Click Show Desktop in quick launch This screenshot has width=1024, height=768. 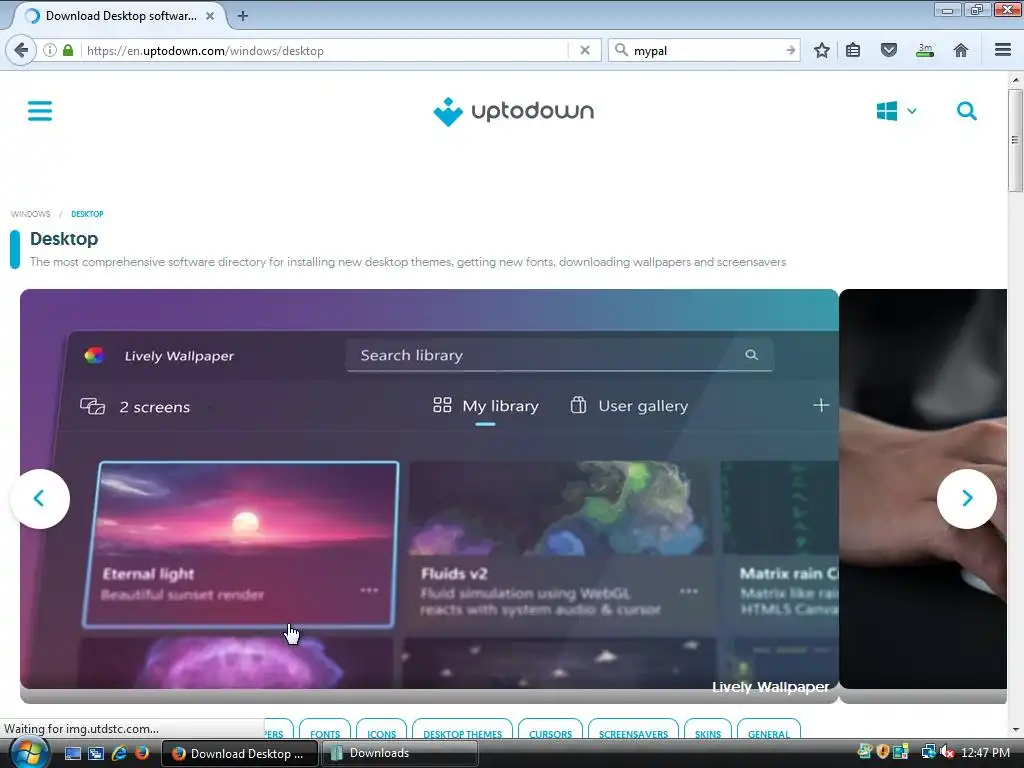[x=72, y=754]
